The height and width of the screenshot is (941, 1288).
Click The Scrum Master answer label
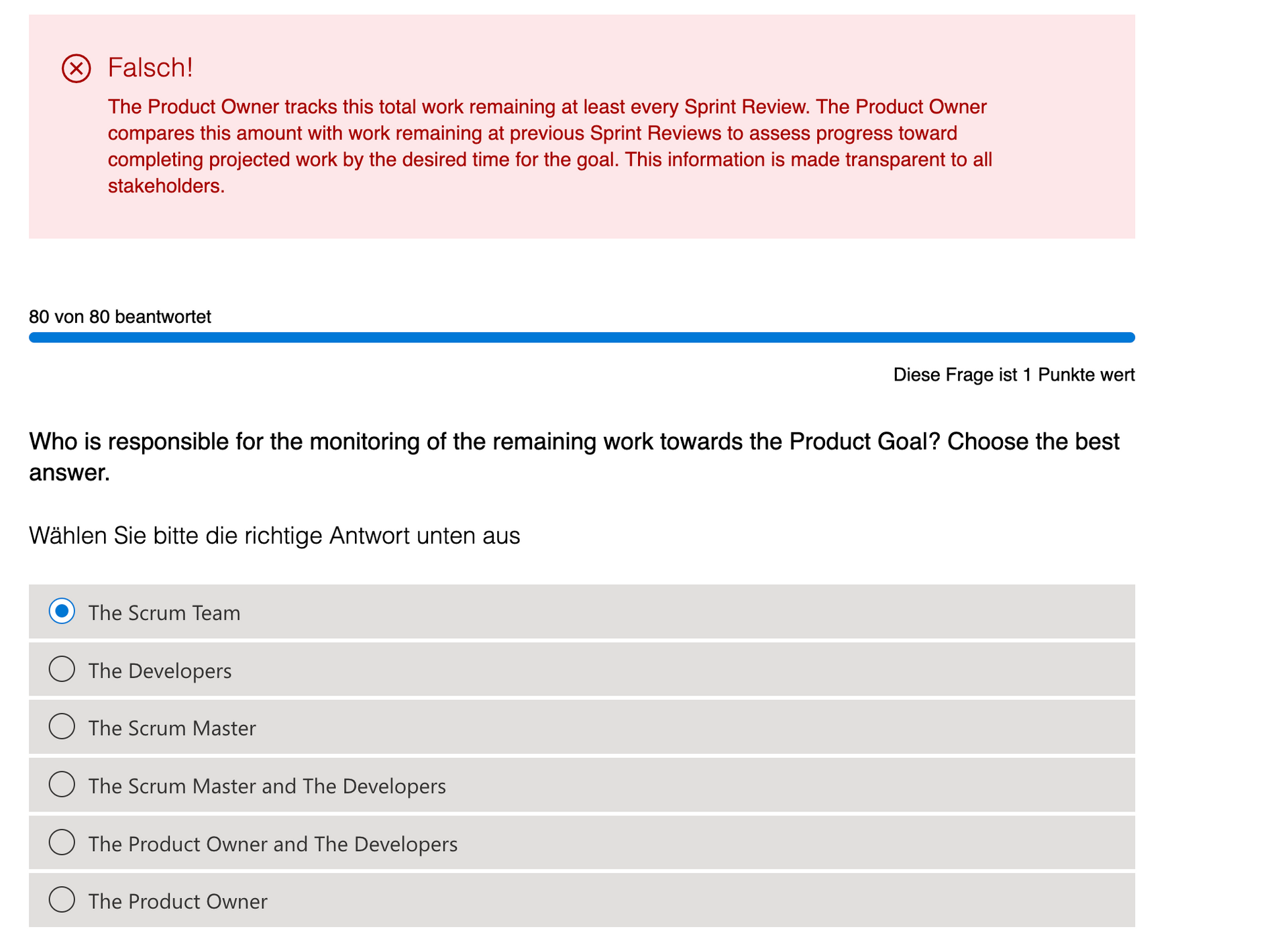coord(172,728)
